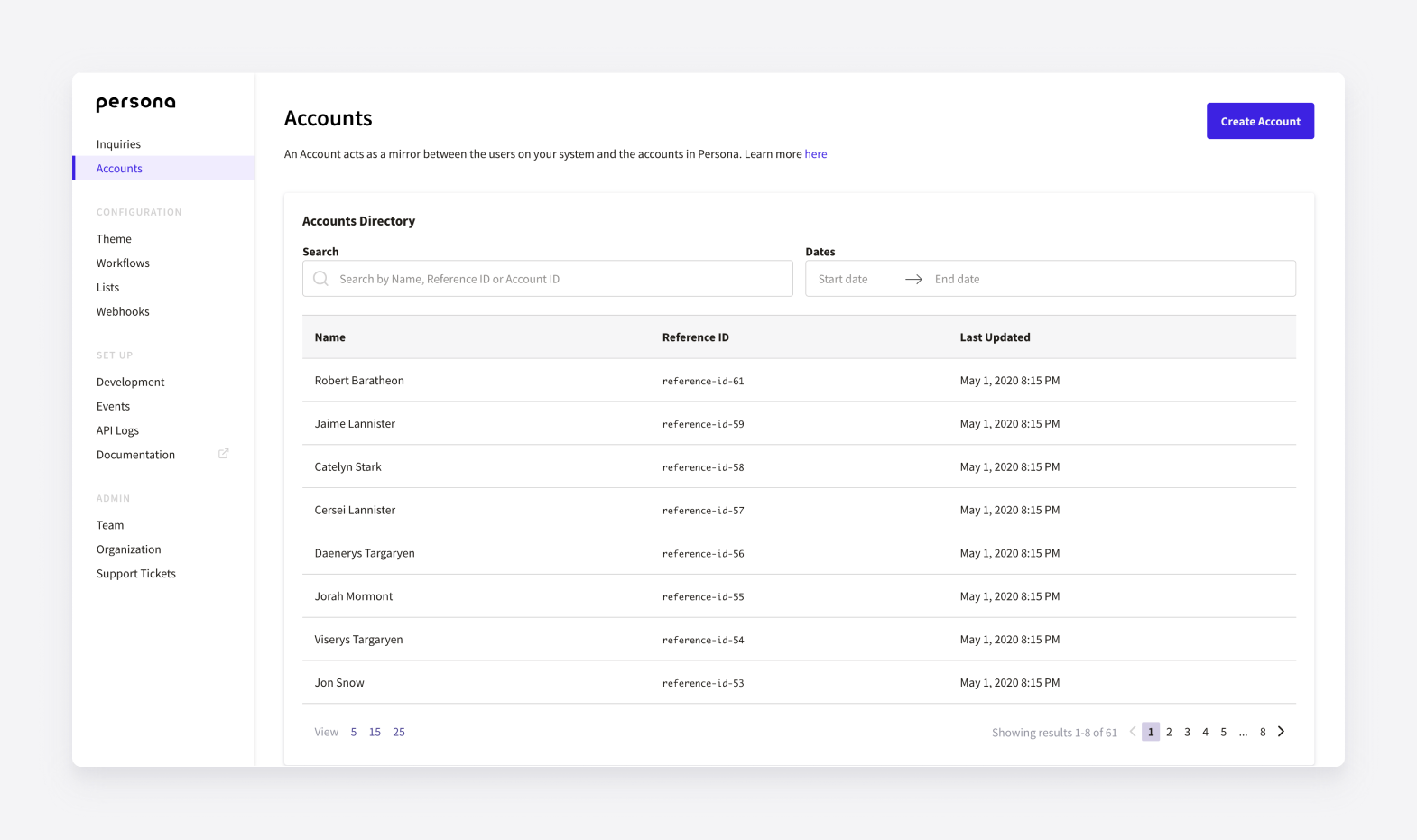
Task: Show 25 results per page
Action: (399, 733)
